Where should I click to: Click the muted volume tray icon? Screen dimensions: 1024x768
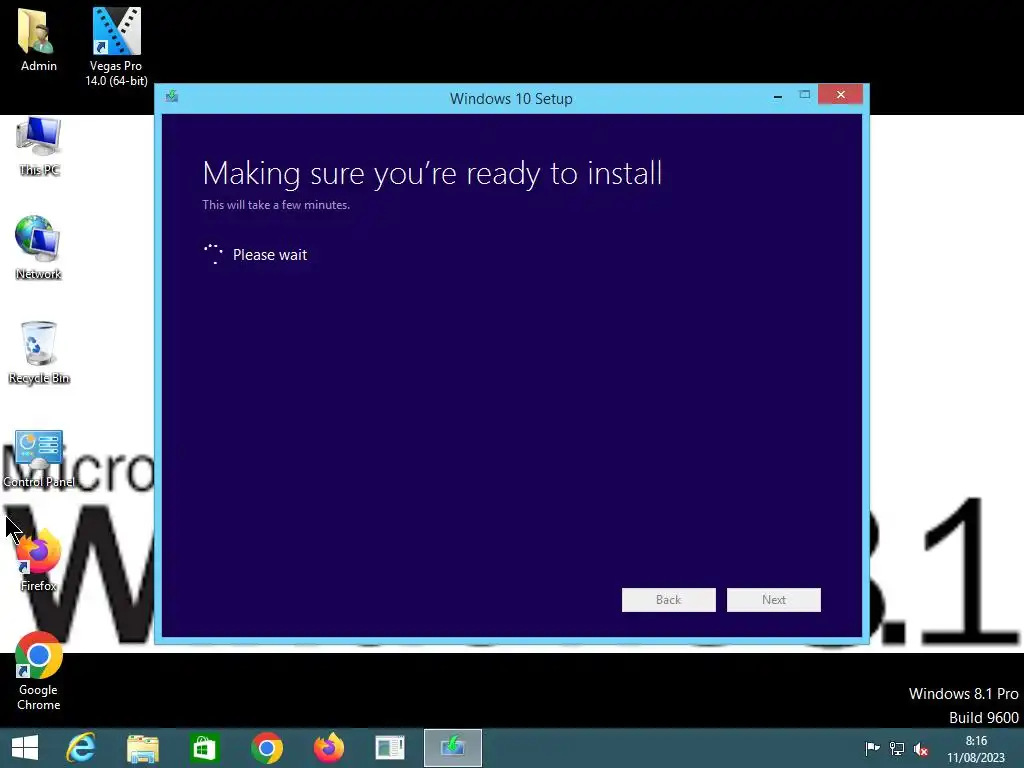[x=921, y=748]
